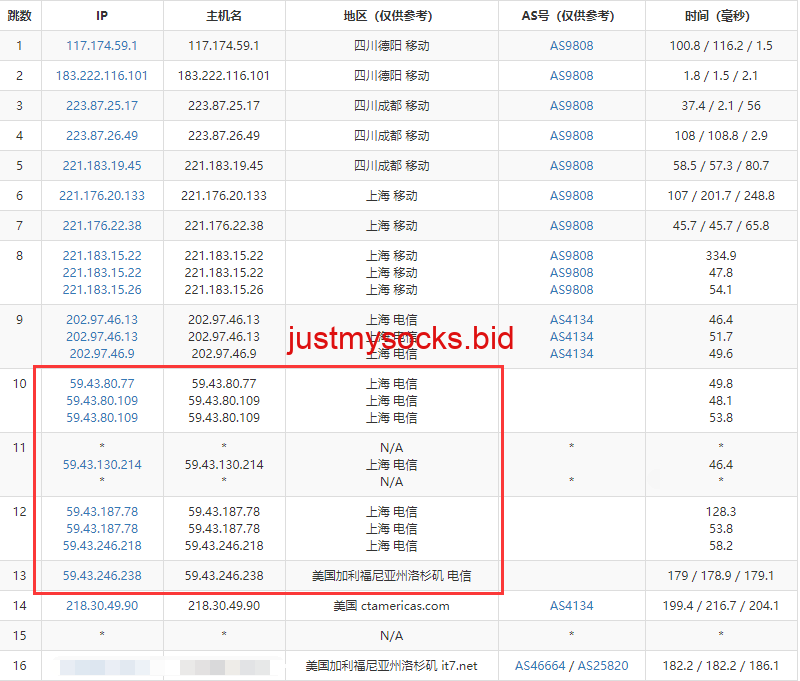Select the ctamericas.com region cell in hop 14
This screenshot has height=681, width=800.
pos(391,606)
